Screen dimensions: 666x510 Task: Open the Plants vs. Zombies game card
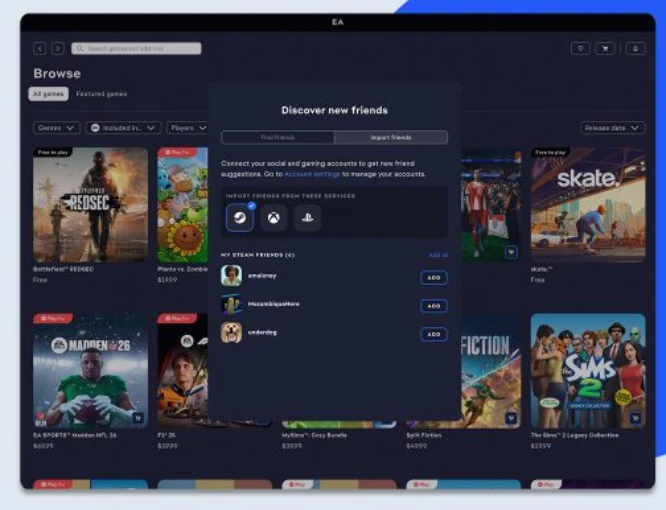[x=183, y=205]
